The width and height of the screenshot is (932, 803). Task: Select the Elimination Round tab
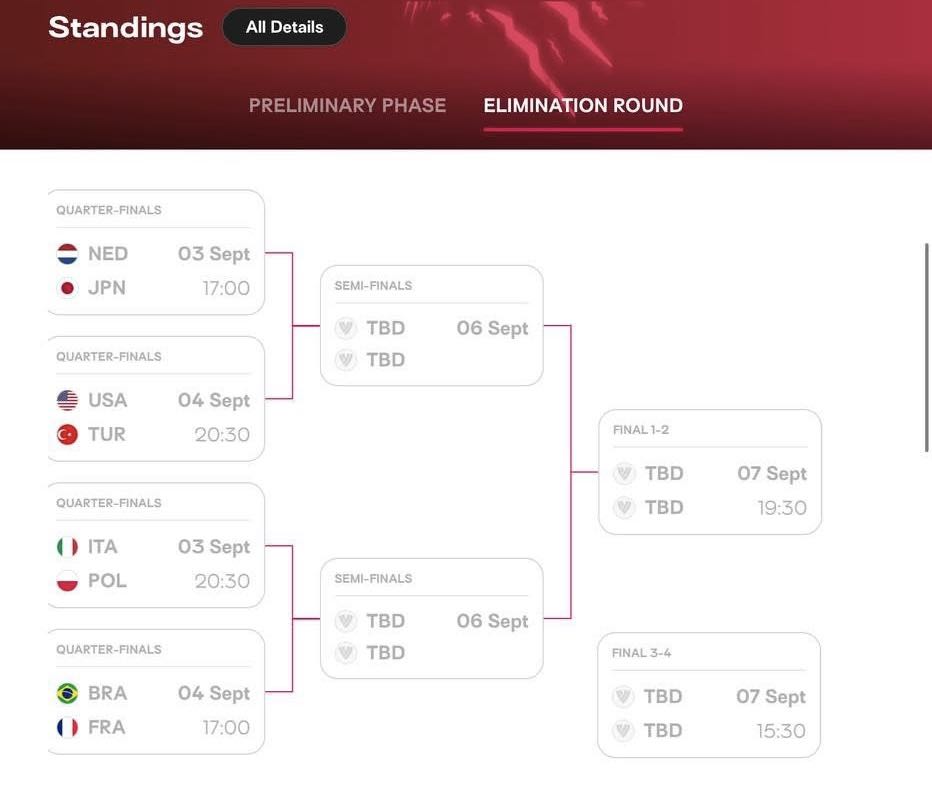pos(583,105)
